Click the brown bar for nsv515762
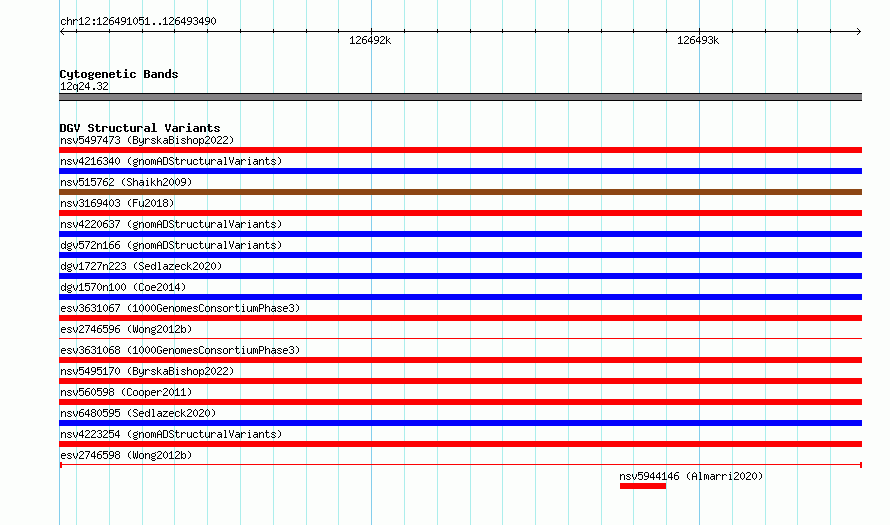 point(460,192)
